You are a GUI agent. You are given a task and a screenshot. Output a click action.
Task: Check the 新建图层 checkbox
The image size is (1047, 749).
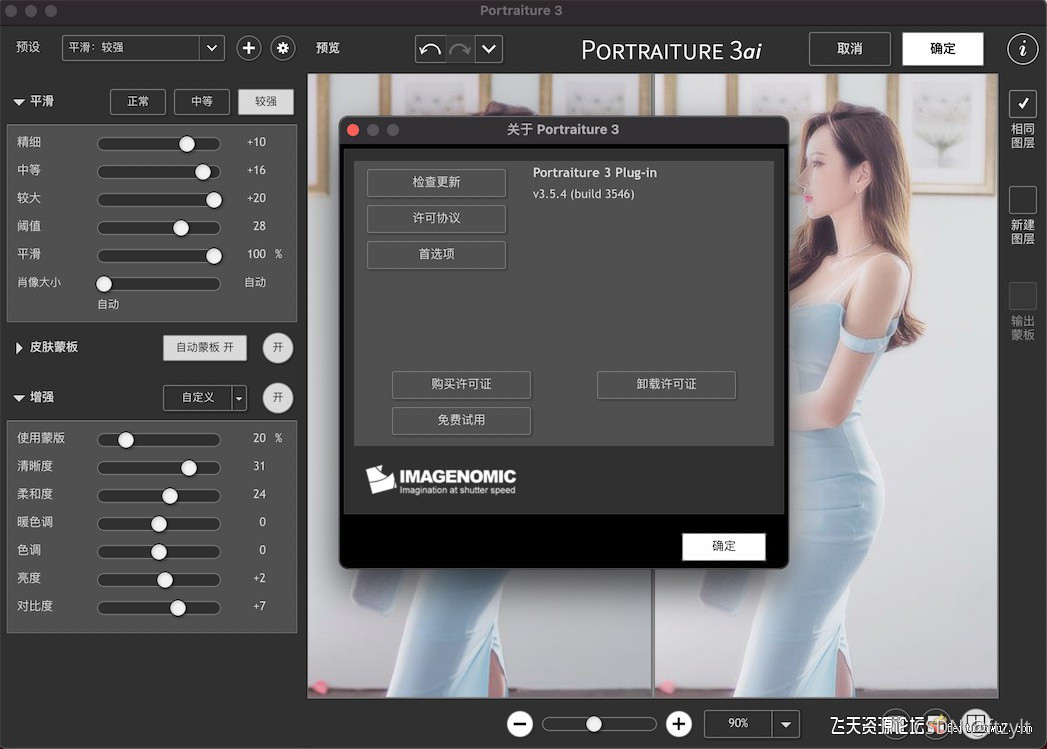[1022, 200]
